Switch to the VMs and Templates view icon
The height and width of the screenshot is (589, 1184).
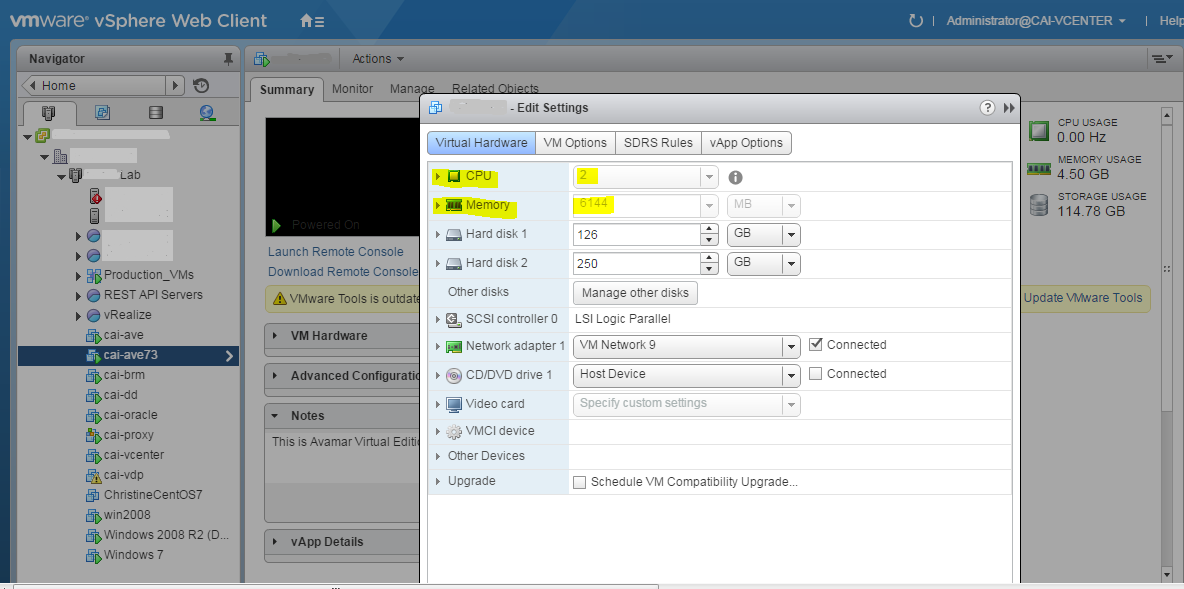coord(103,113)
